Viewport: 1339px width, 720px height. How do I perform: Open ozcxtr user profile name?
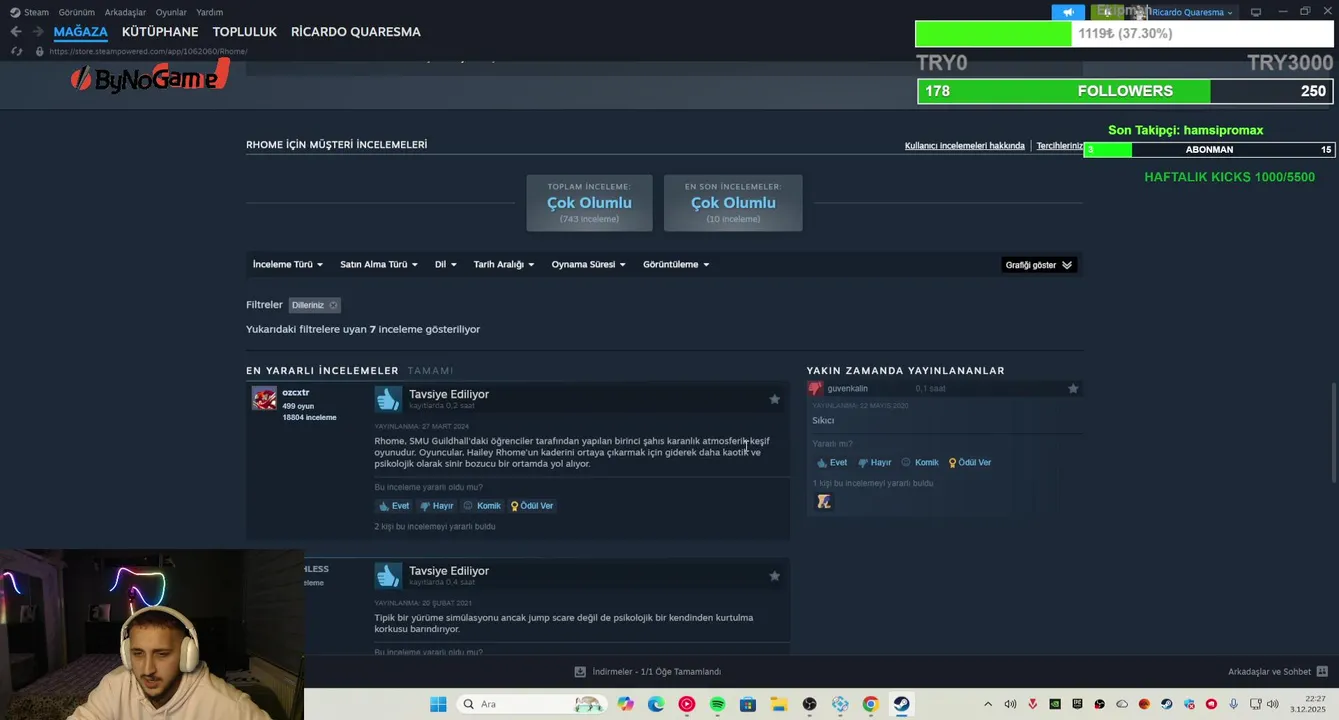tap(296, 393)
